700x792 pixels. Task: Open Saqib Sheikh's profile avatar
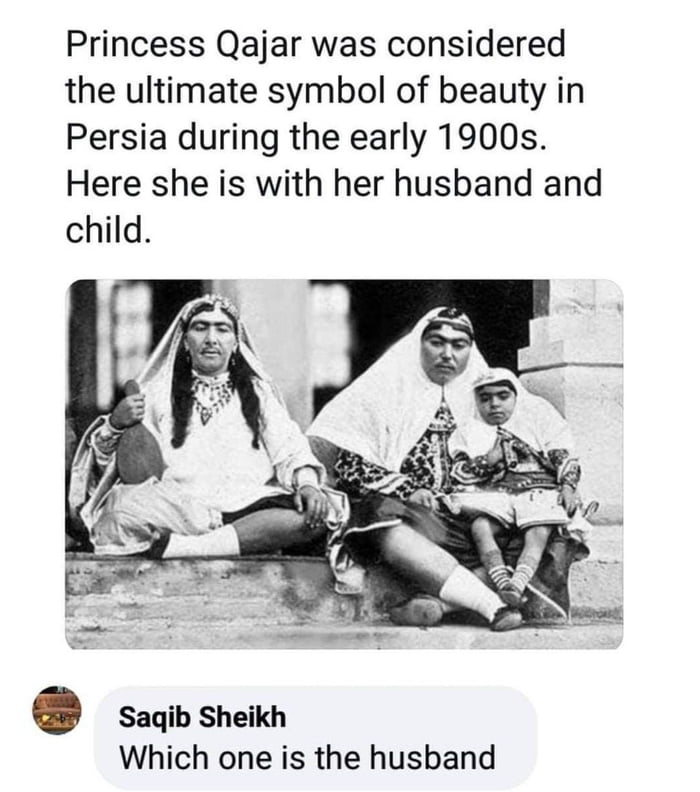pos(56,709)
